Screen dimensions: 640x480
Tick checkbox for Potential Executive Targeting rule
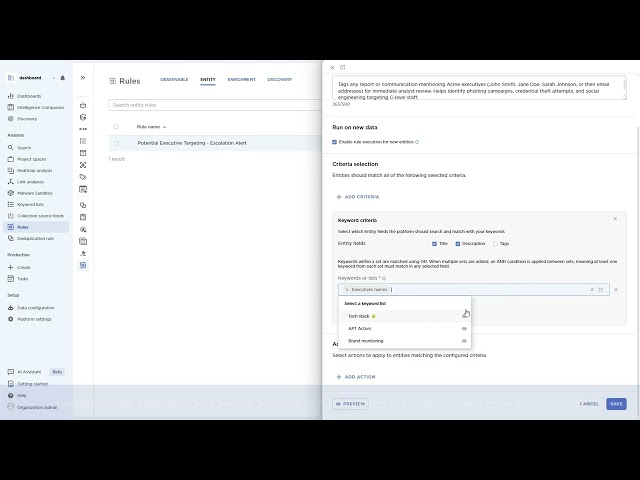click(x=116, y=143)
